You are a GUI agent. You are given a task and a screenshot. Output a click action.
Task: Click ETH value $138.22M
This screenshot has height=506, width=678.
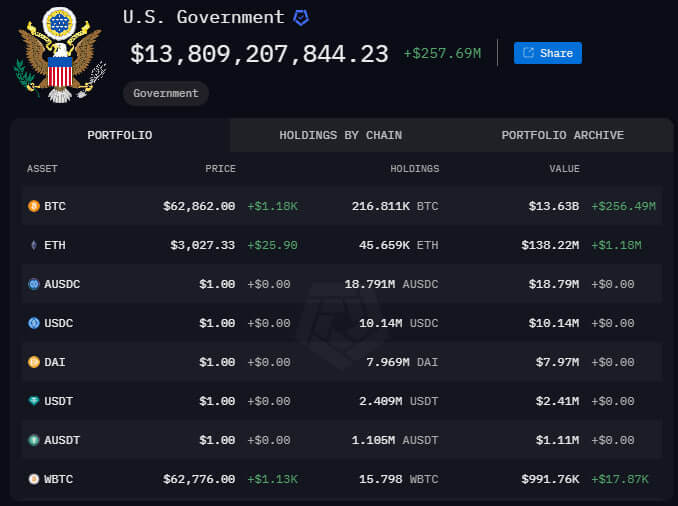coord(550,245)
